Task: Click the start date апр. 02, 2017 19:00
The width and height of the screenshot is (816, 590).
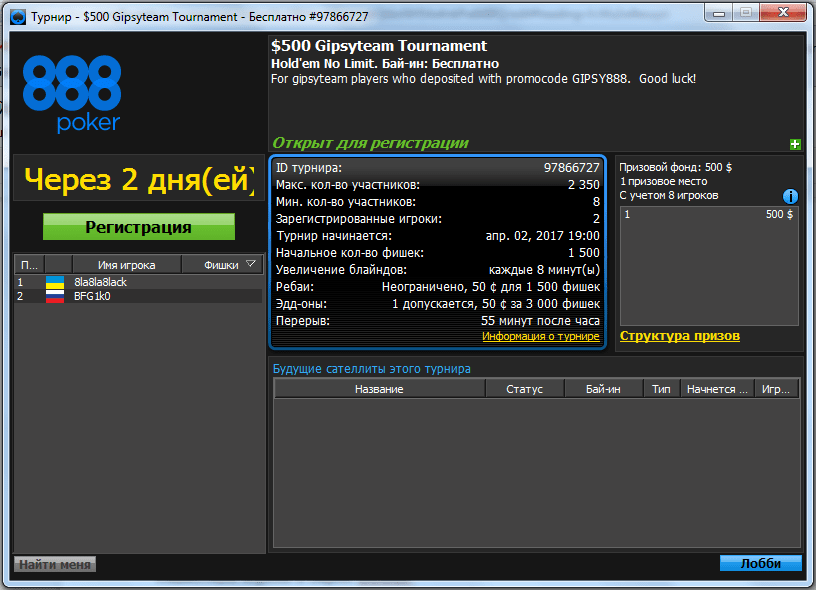Action: (542, 236)
